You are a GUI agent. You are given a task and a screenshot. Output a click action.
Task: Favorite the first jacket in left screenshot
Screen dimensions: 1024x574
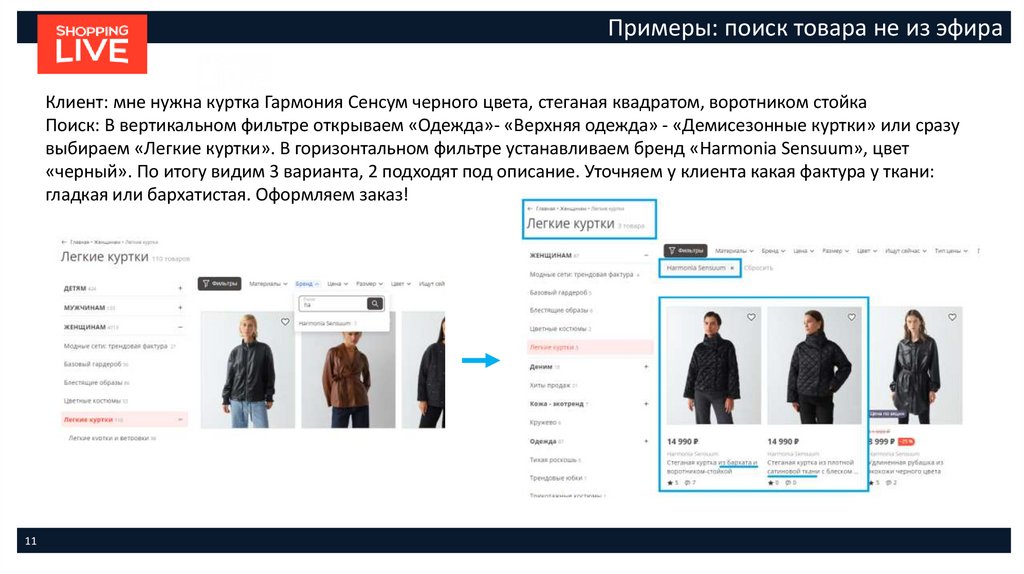click(285, 321)
